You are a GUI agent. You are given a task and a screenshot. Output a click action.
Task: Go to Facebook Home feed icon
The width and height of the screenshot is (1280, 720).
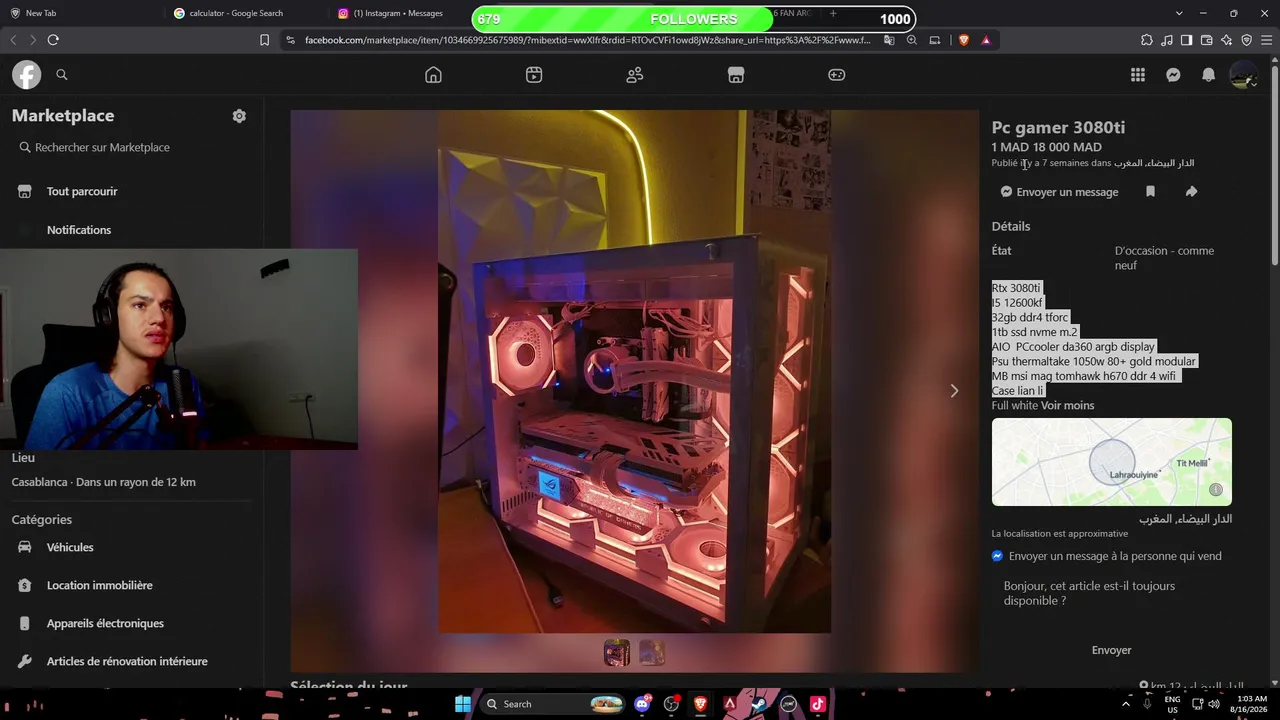coord(433,75)
